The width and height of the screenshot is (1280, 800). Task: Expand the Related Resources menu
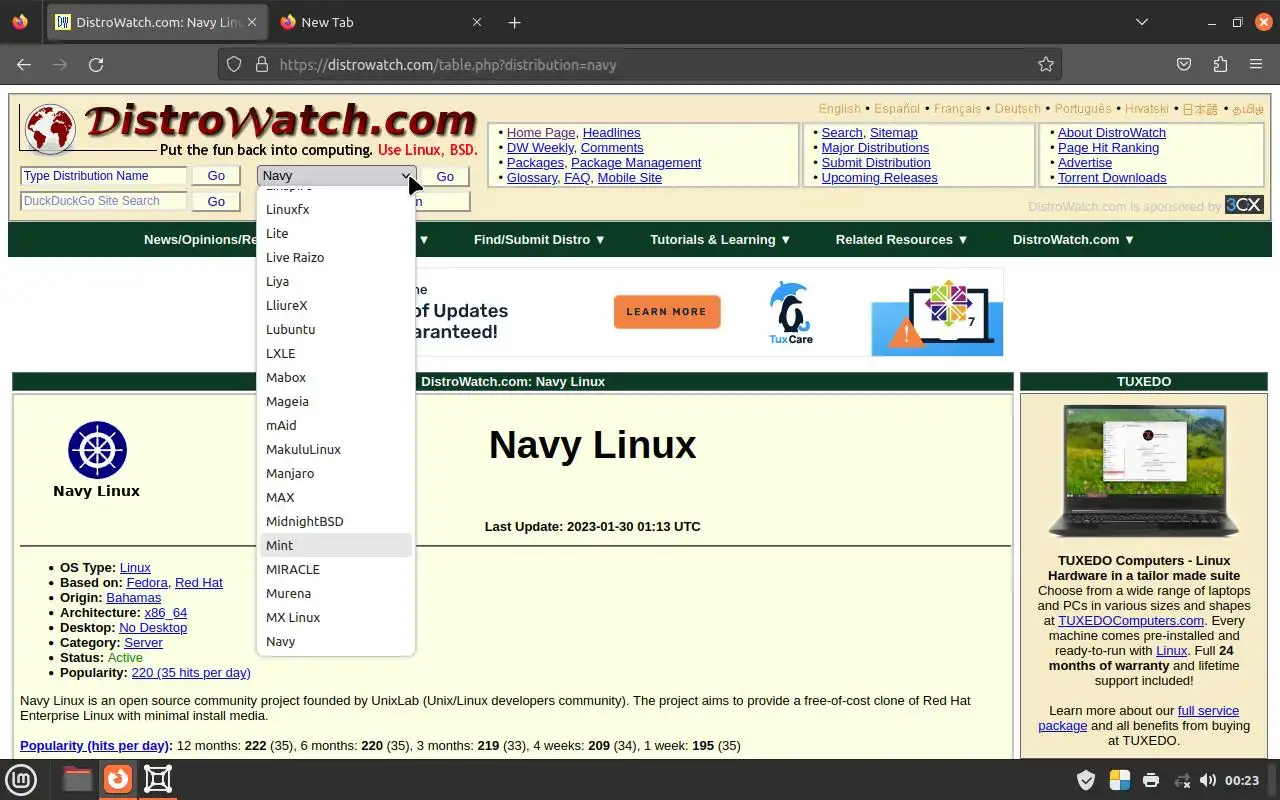(902, 240)
